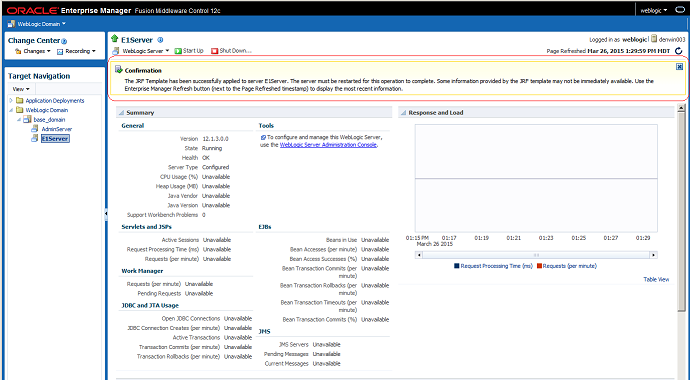Click the AdminServer server icon
This screenshot has height=380, width=690.
[35, 129]
